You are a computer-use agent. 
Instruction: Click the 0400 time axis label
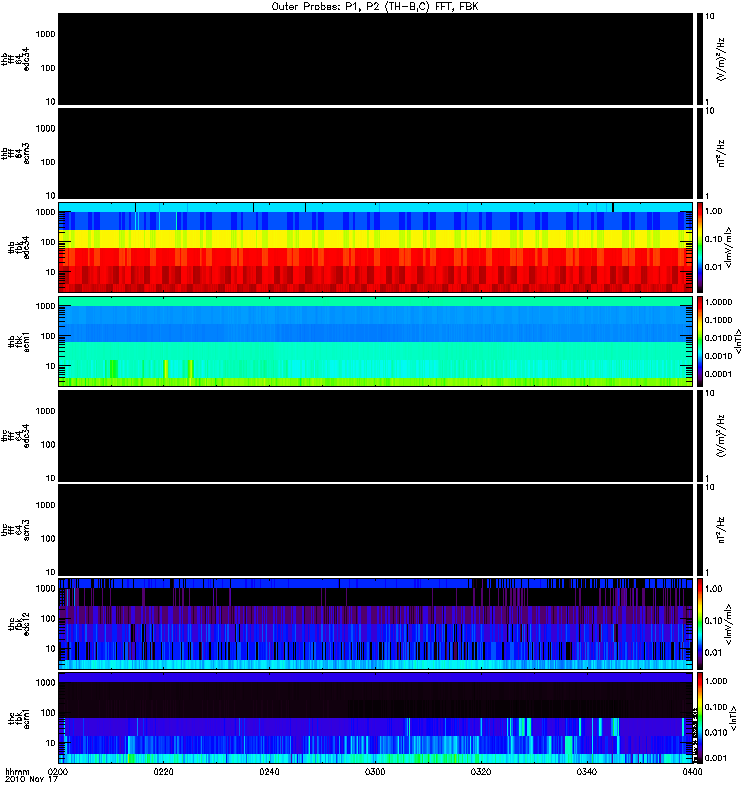[x=692, y=772]
